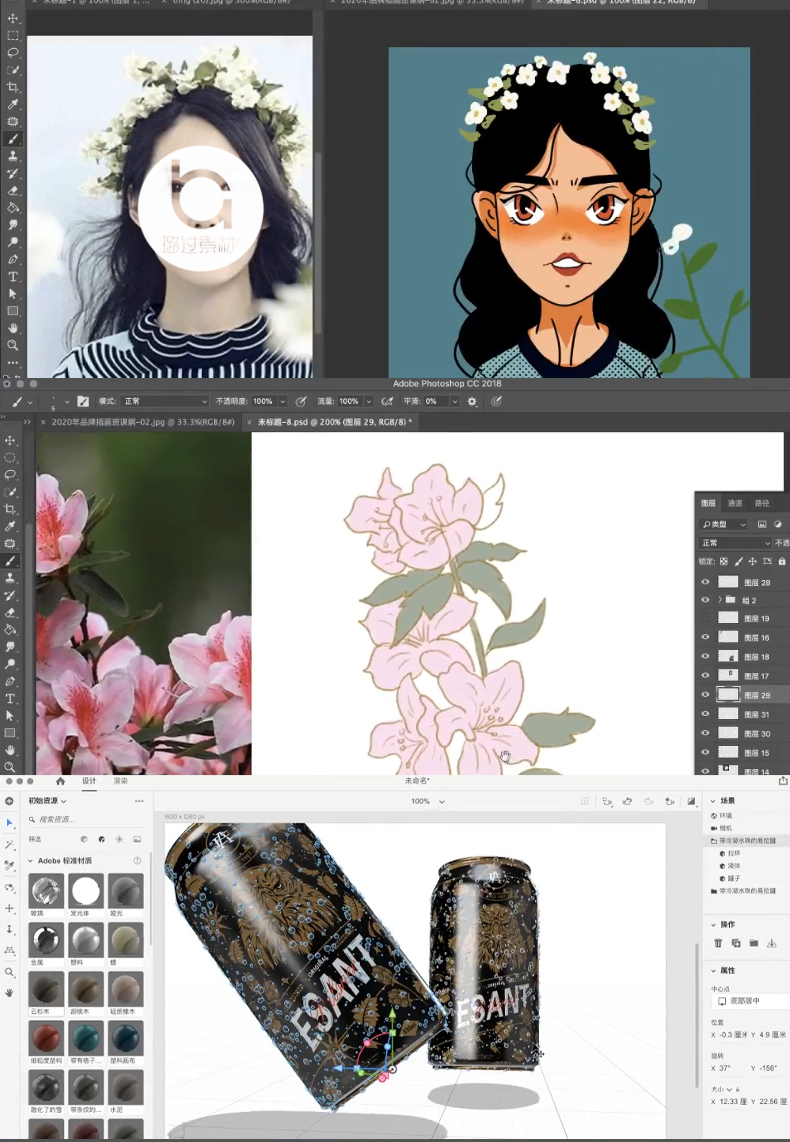Collapse the Adobe 标准材质 section
This screenshot has width=790, height=1142.
(31, 861)
